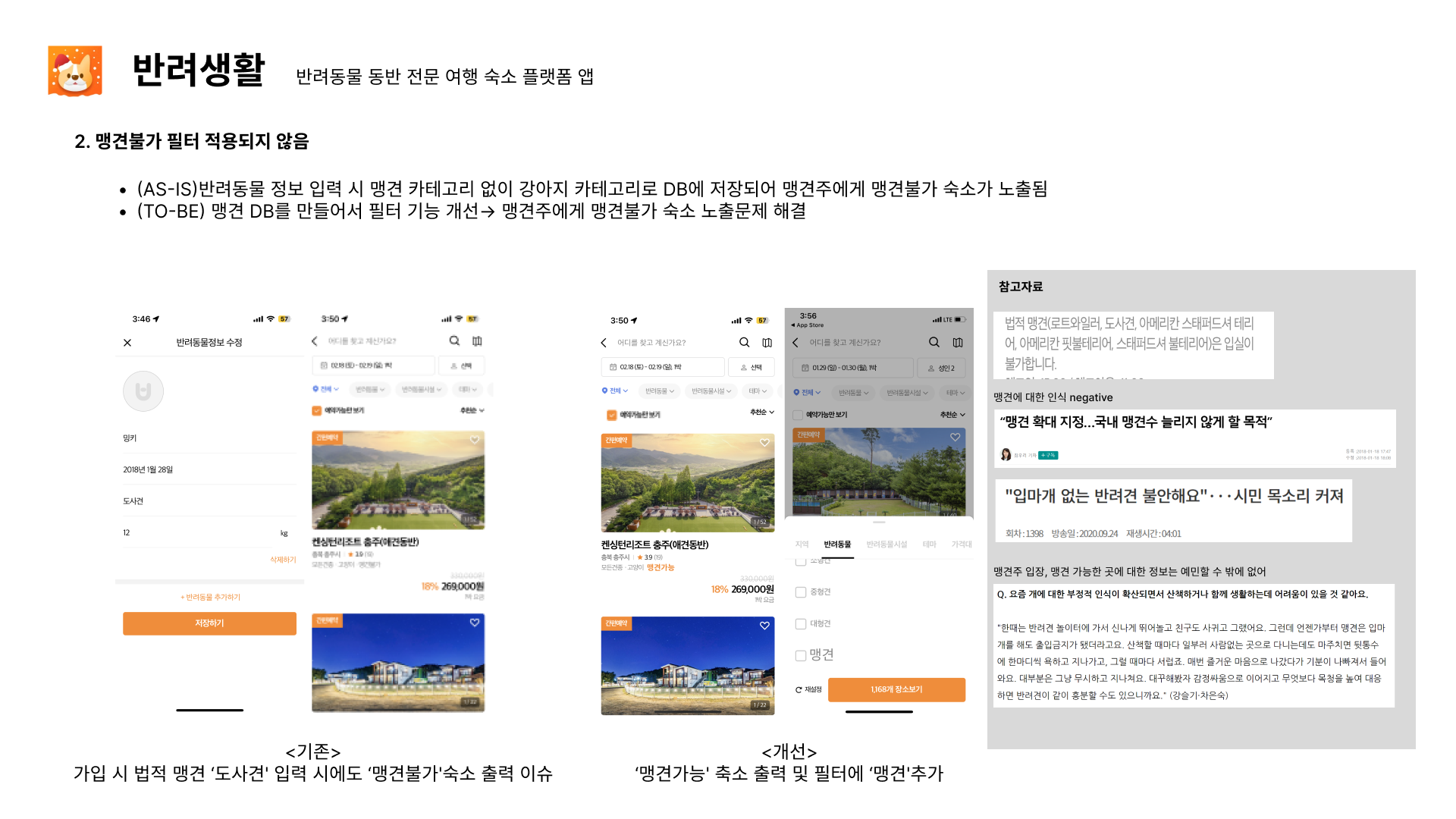Open the 성인 2 guest selector
The width and height of the screenshot is (1456, 819).
click(x=941, y=368)
